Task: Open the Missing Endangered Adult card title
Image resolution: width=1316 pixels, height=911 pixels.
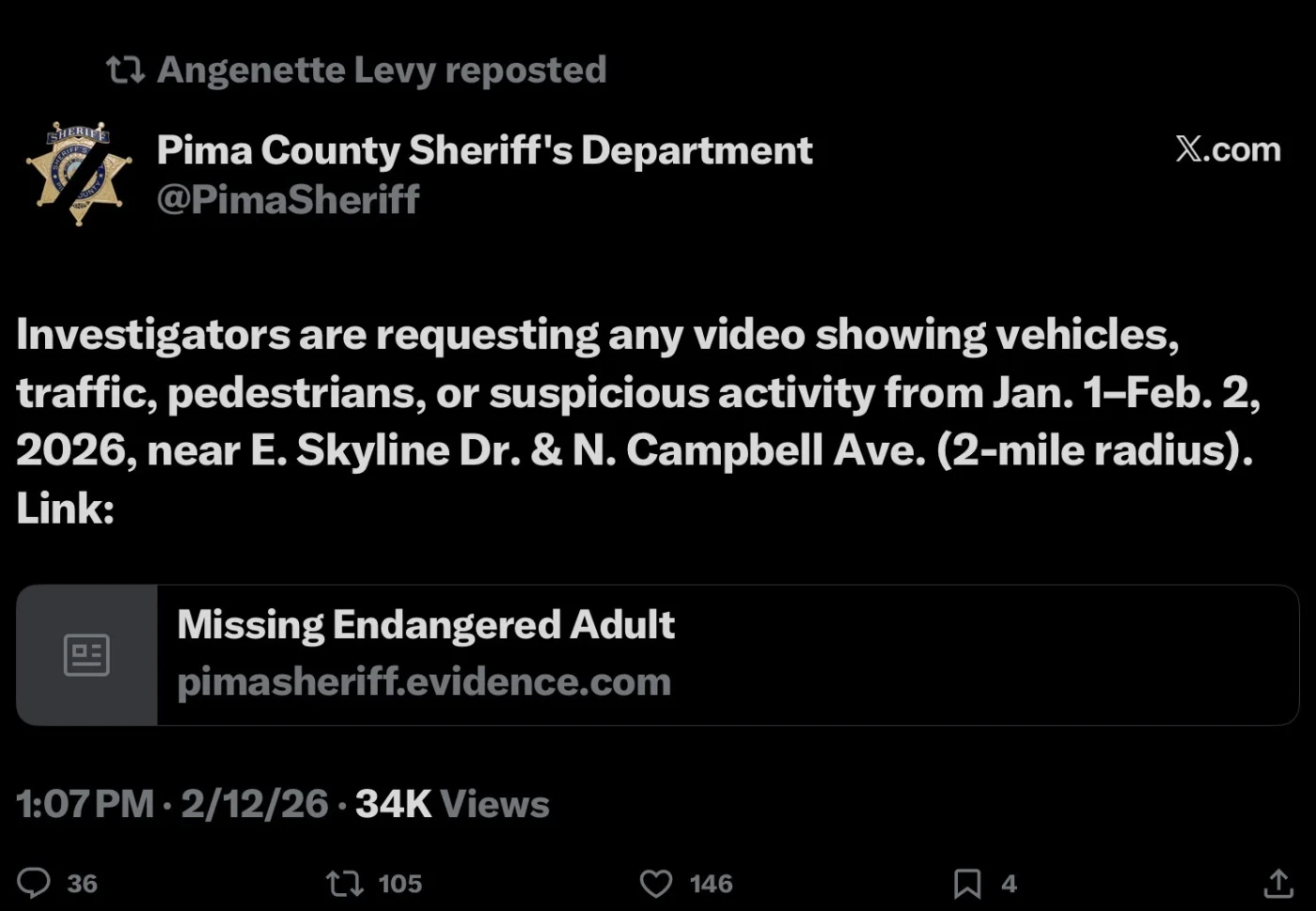Action: tap(426, 625)
